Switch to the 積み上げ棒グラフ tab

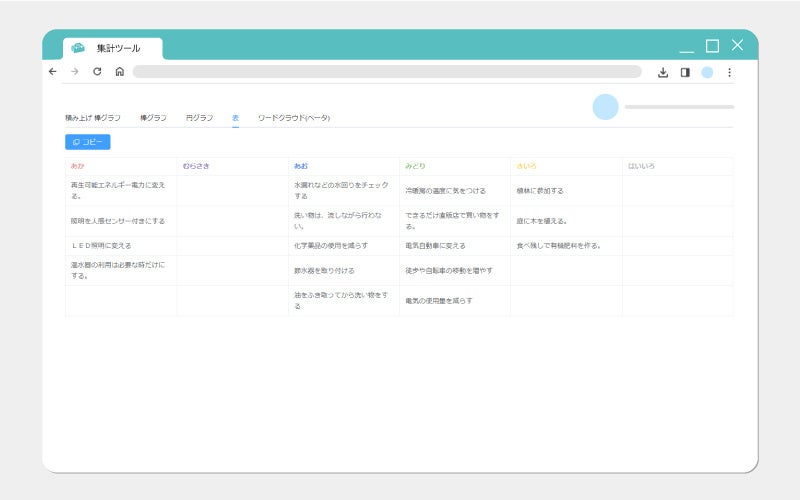(x=93, y=118)
